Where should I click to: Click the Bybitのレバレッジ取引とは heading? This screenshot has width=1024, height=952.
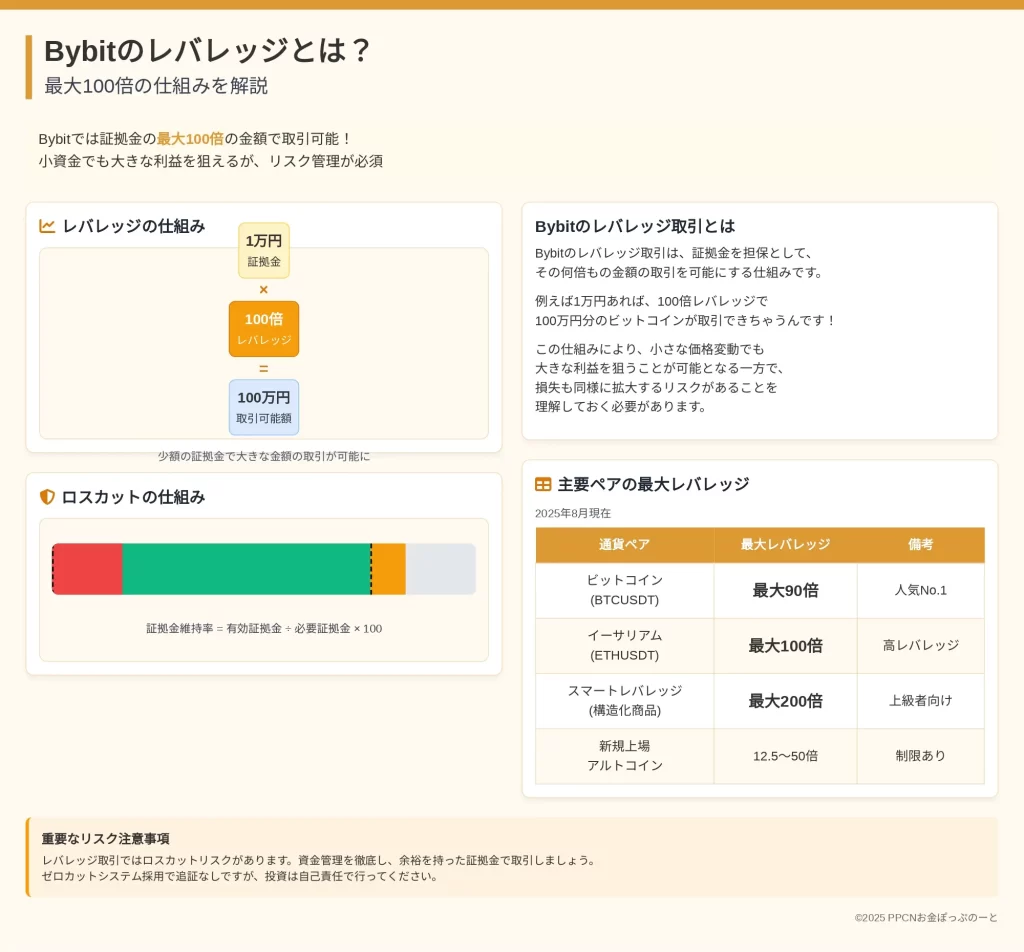tap(635, 227)
